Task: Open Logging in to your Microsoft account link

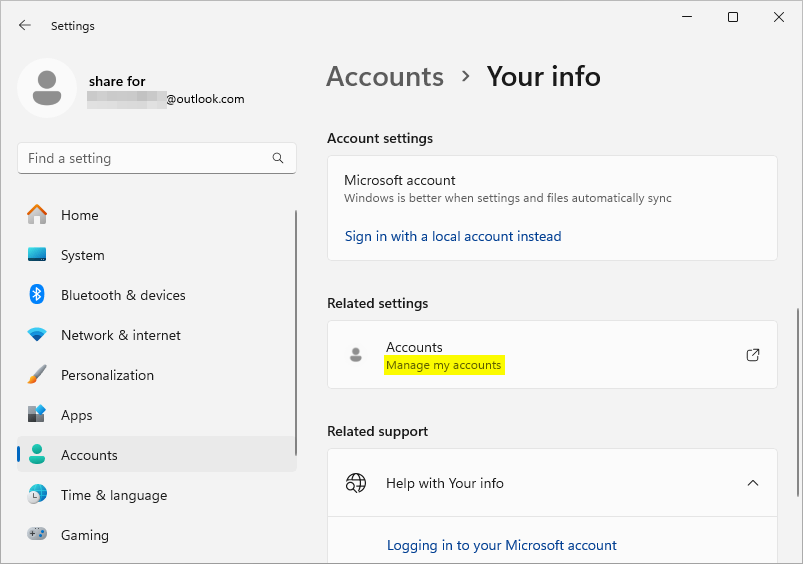Action: pos(501,545)
